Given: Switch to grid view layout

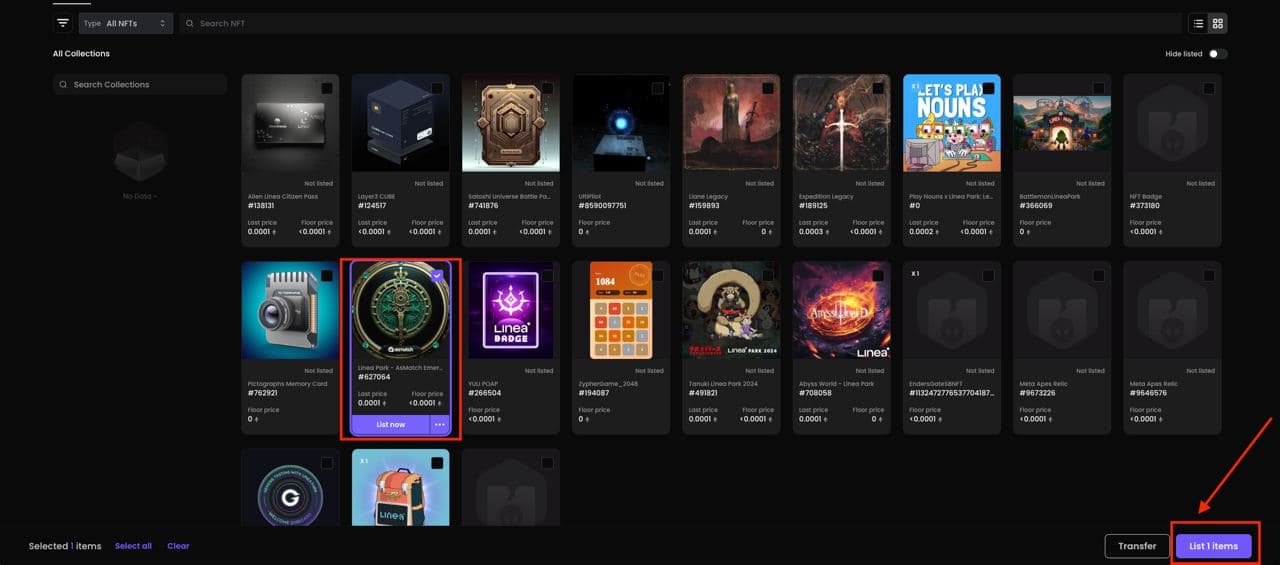Looking at the screenshot, I should [x=1217, y=23].
